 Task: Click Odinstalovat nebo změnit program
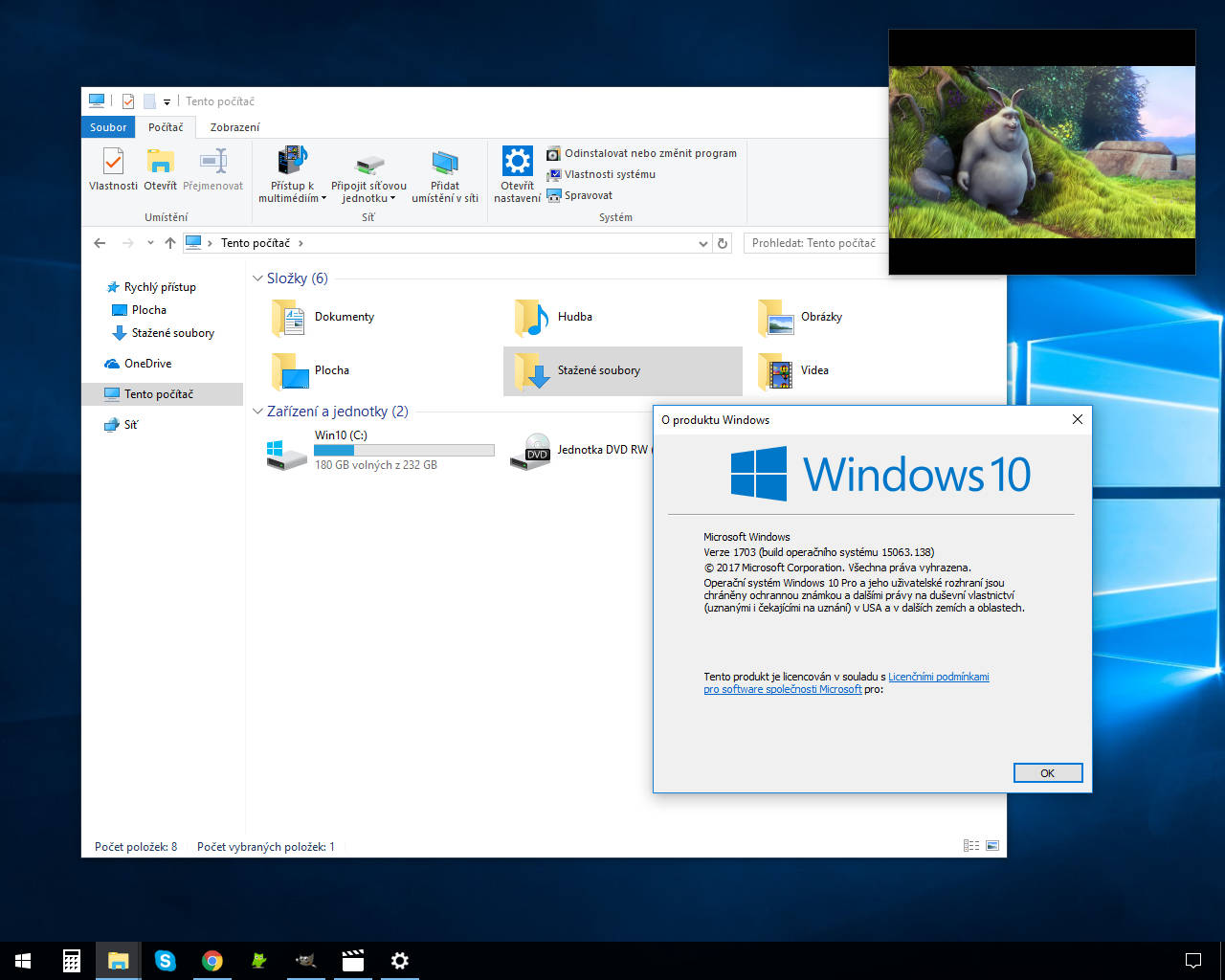click(641, 153)
